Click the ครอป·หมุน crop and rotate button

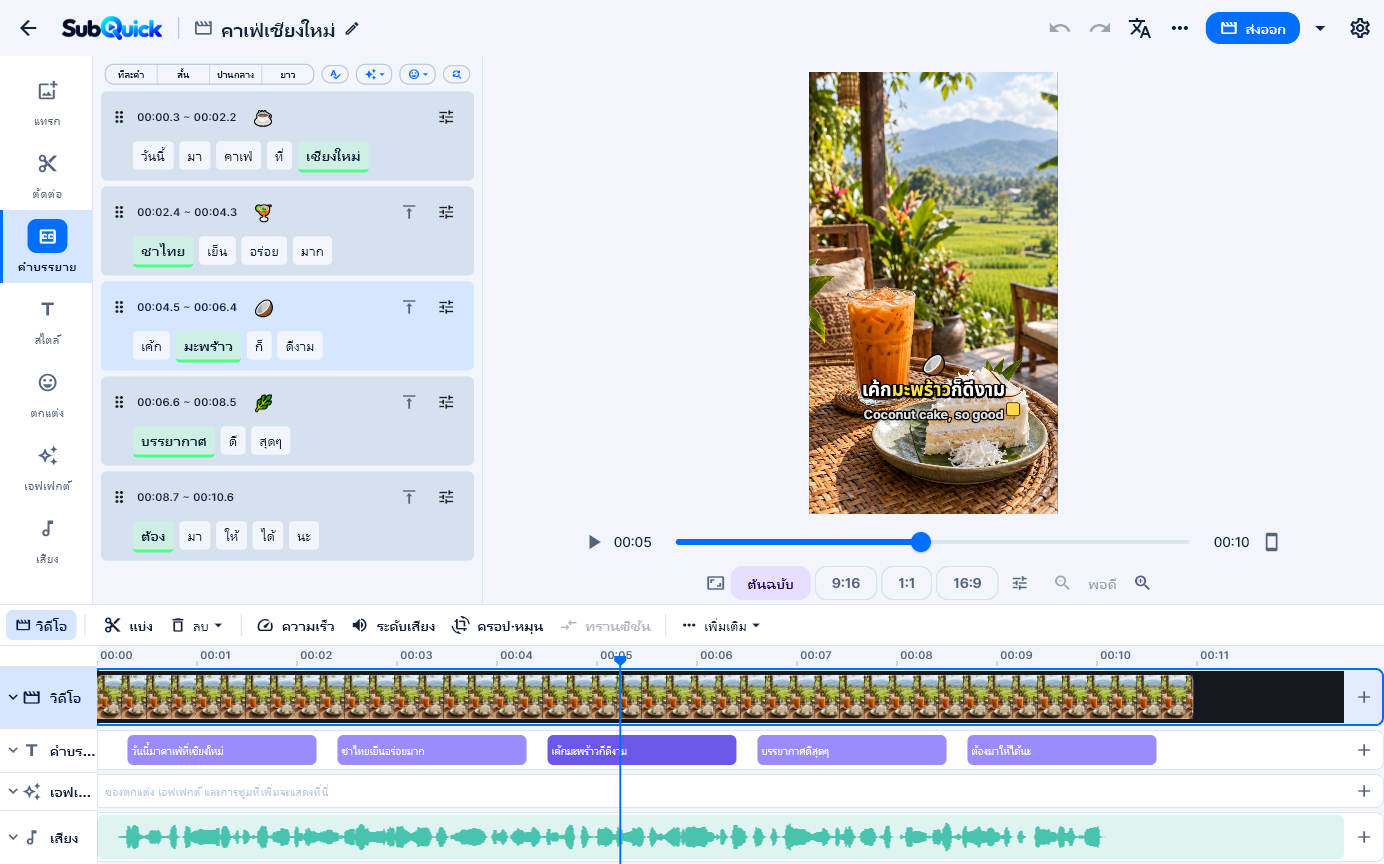point(497,626)
